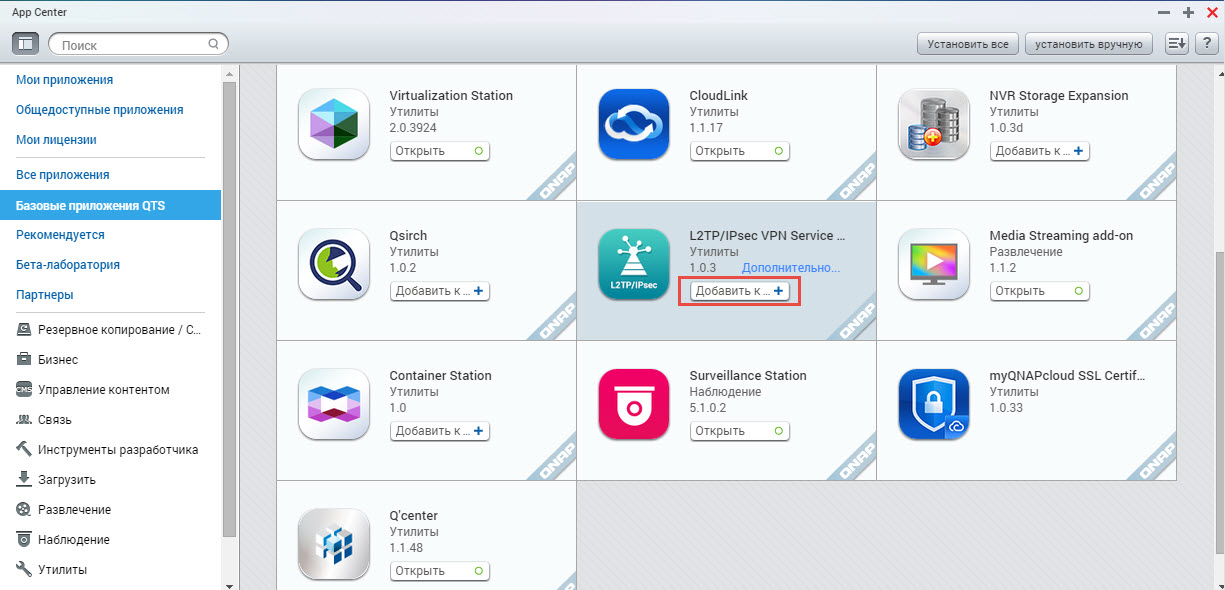Click the NVR Storage Expansion title
This screenshot has width=1225, height=590.
[x=1059, y=96]
